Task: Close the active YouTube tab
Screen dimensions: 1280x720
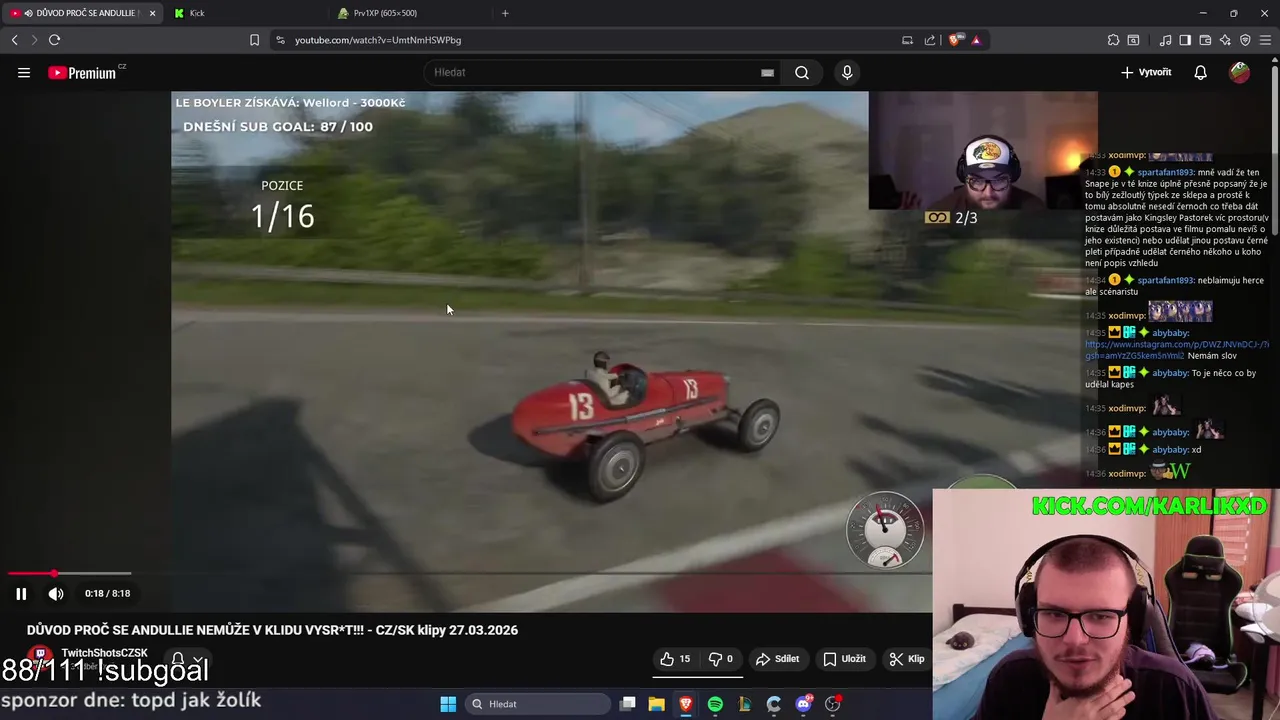Action: (152, 13)
